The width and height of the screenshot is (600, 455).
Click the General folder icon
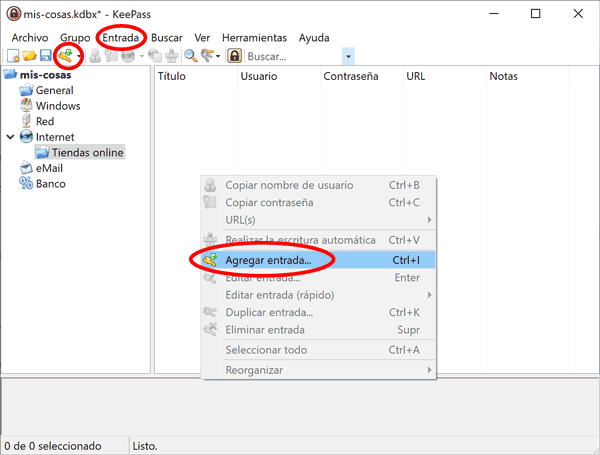[26, 90]
